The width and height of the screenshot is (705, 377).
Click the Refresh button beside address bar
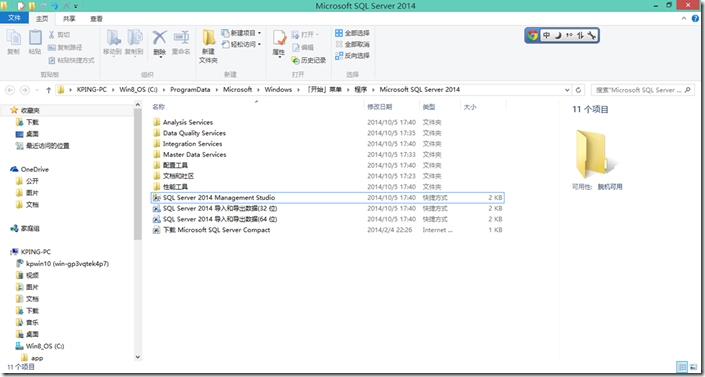(578, 90)
